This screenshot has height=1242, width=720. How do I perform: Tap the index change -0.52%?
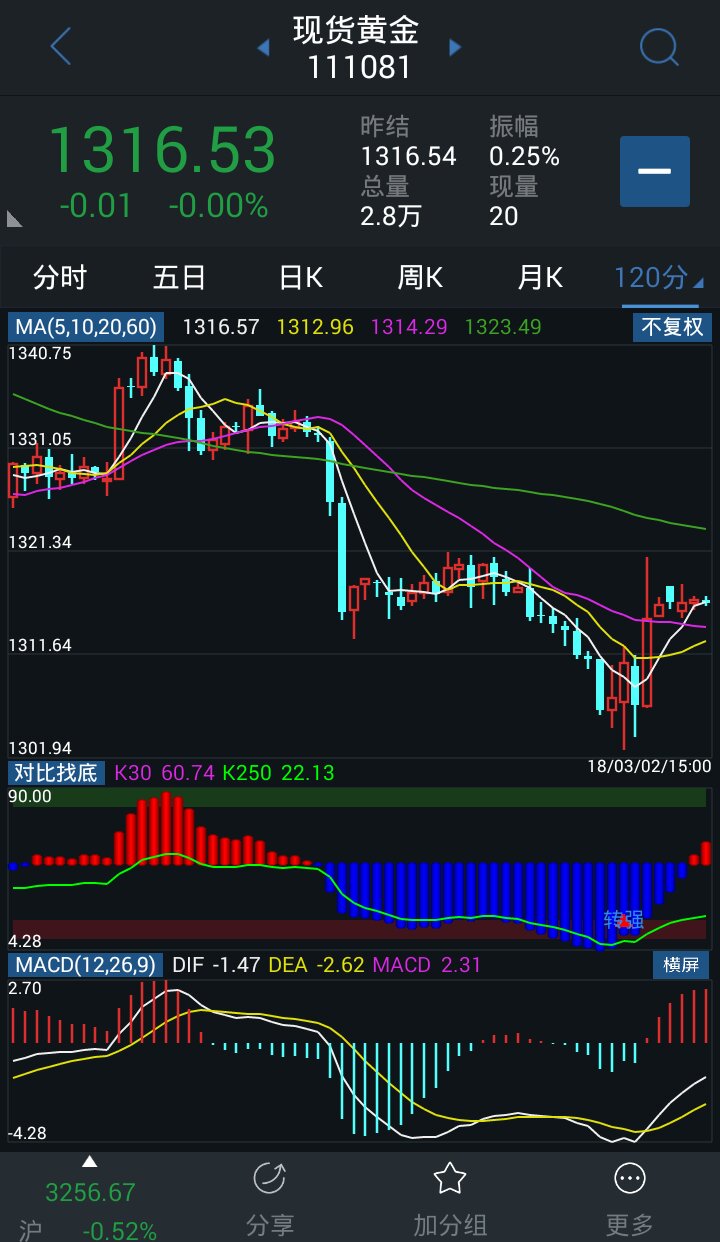click(119, 1230)
